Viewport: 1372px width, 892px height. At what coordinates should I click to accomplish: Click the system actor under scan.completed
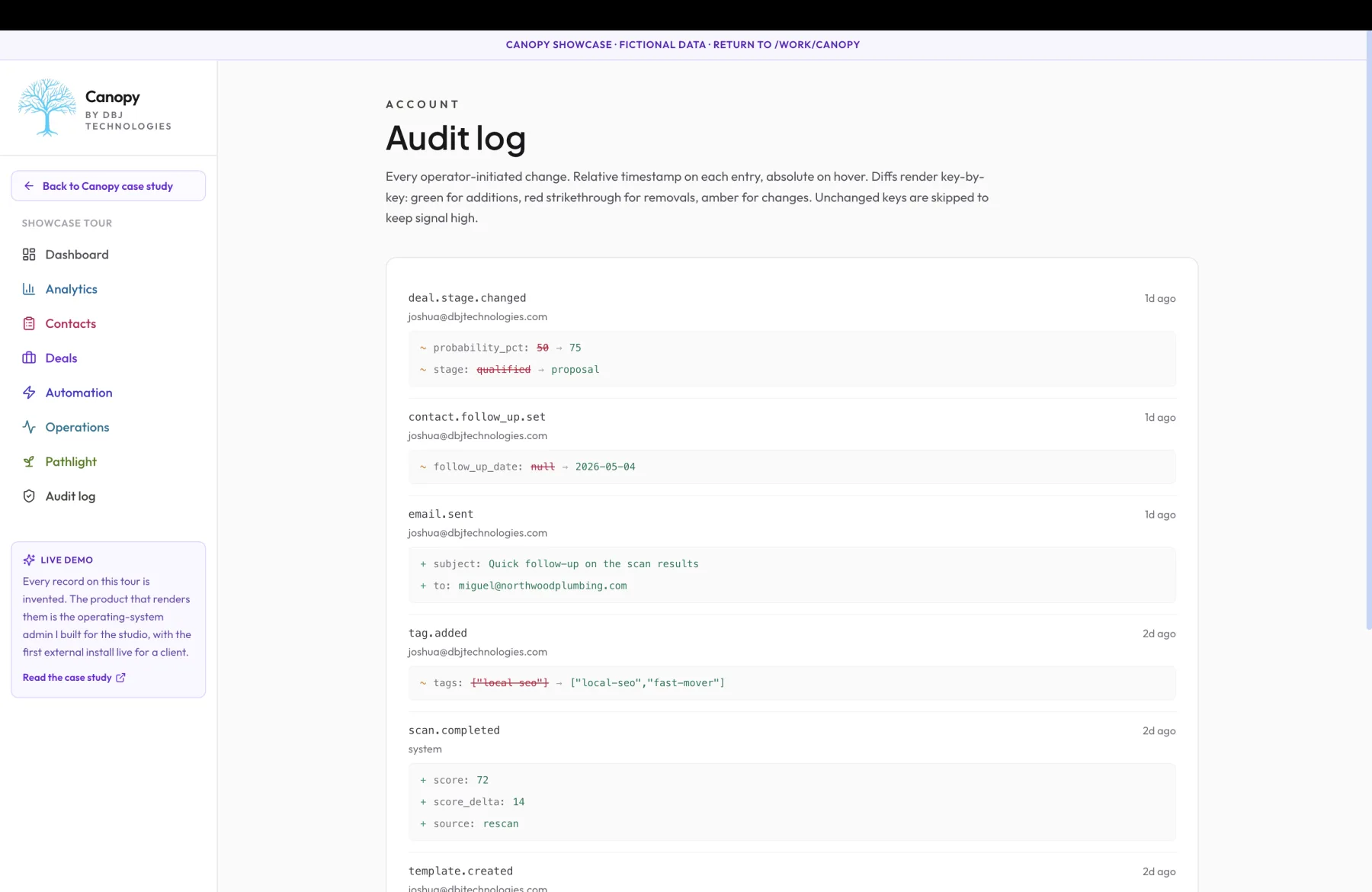[x=425, y=749]
